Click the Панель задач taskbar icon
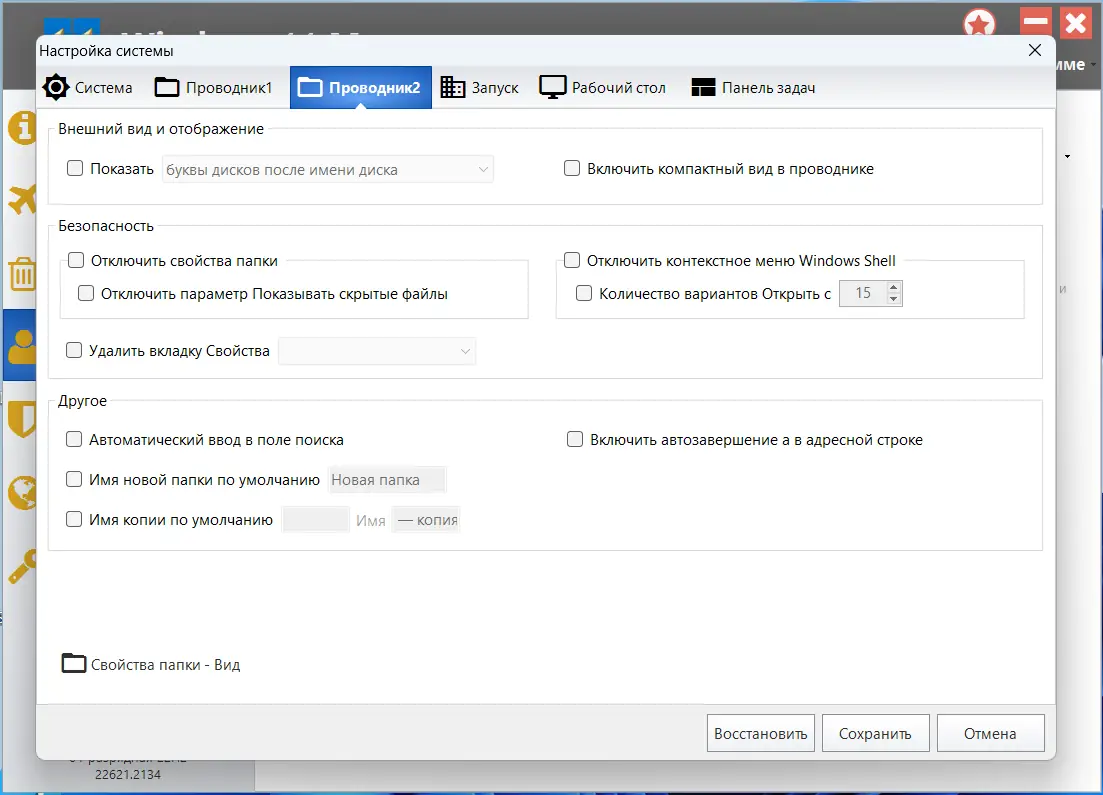Viewport: 1103px width, 795px height. click(703, 87)
